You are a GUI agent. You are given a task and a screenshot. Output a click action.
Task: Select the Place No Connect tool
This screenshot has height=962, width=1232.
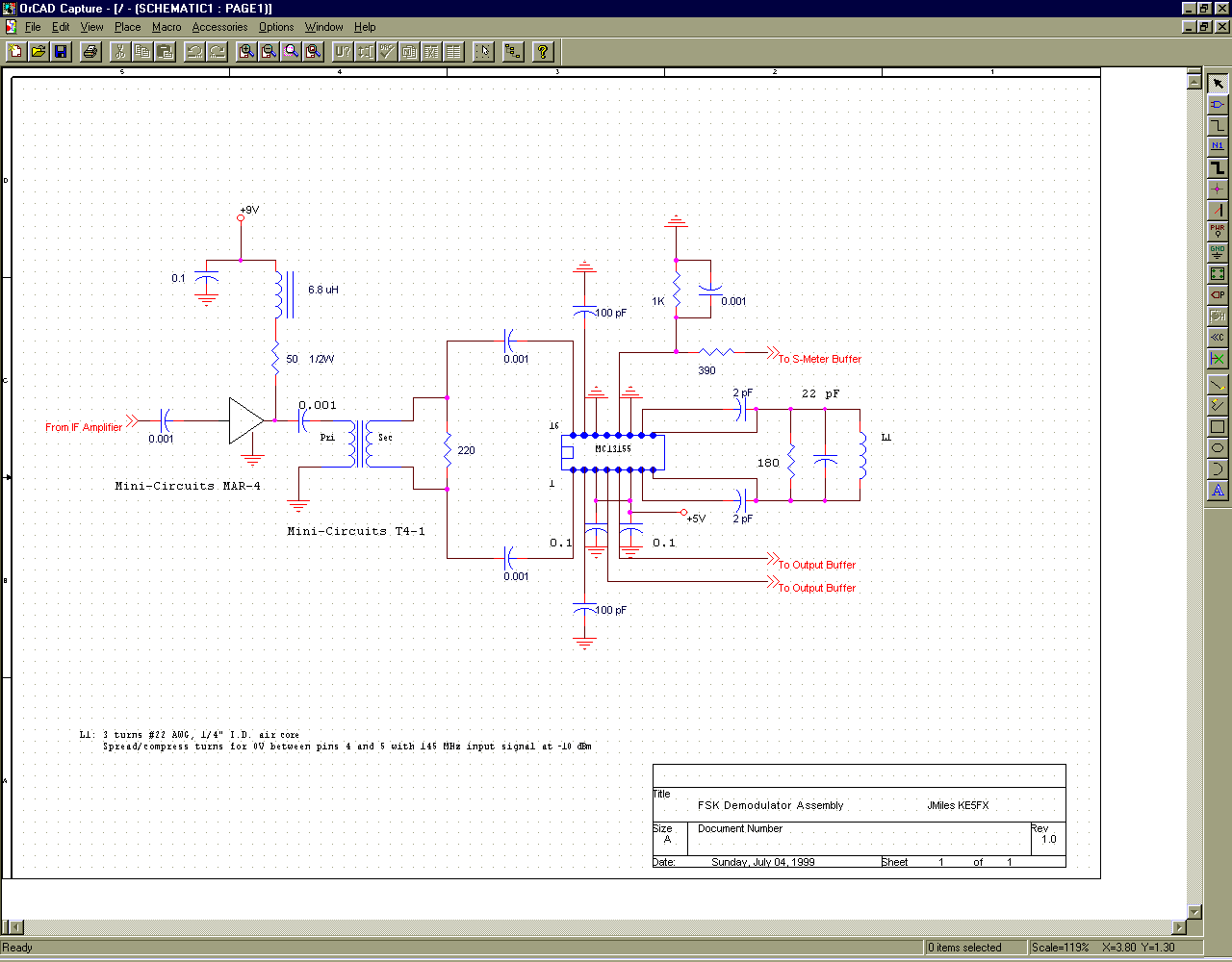click(x=1218, y=359)
